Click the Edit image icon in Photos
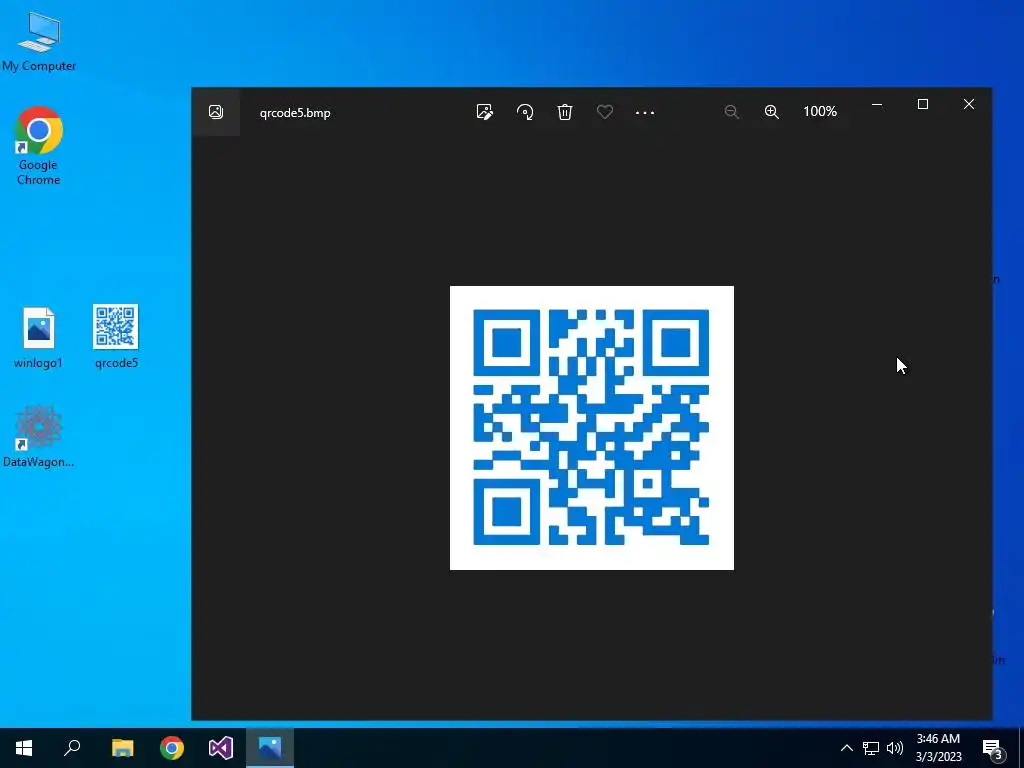The image size is (1024, 768). [x=485, y=112]
